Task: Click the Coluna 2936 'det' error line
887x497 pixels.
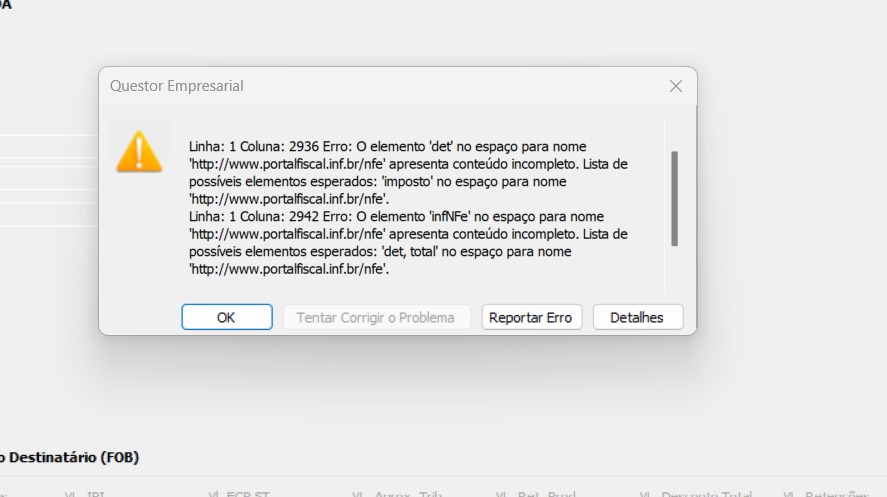Action: point(387,146)
